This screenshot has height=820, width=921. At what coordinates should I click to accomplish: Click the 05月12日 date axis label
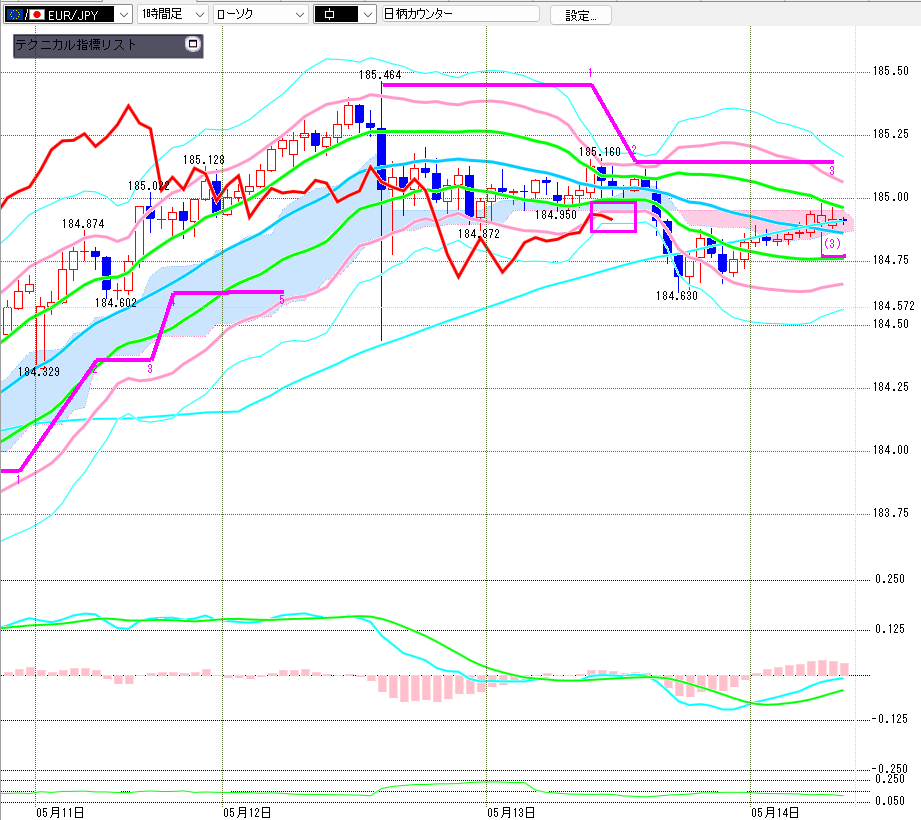coord(247,812)
